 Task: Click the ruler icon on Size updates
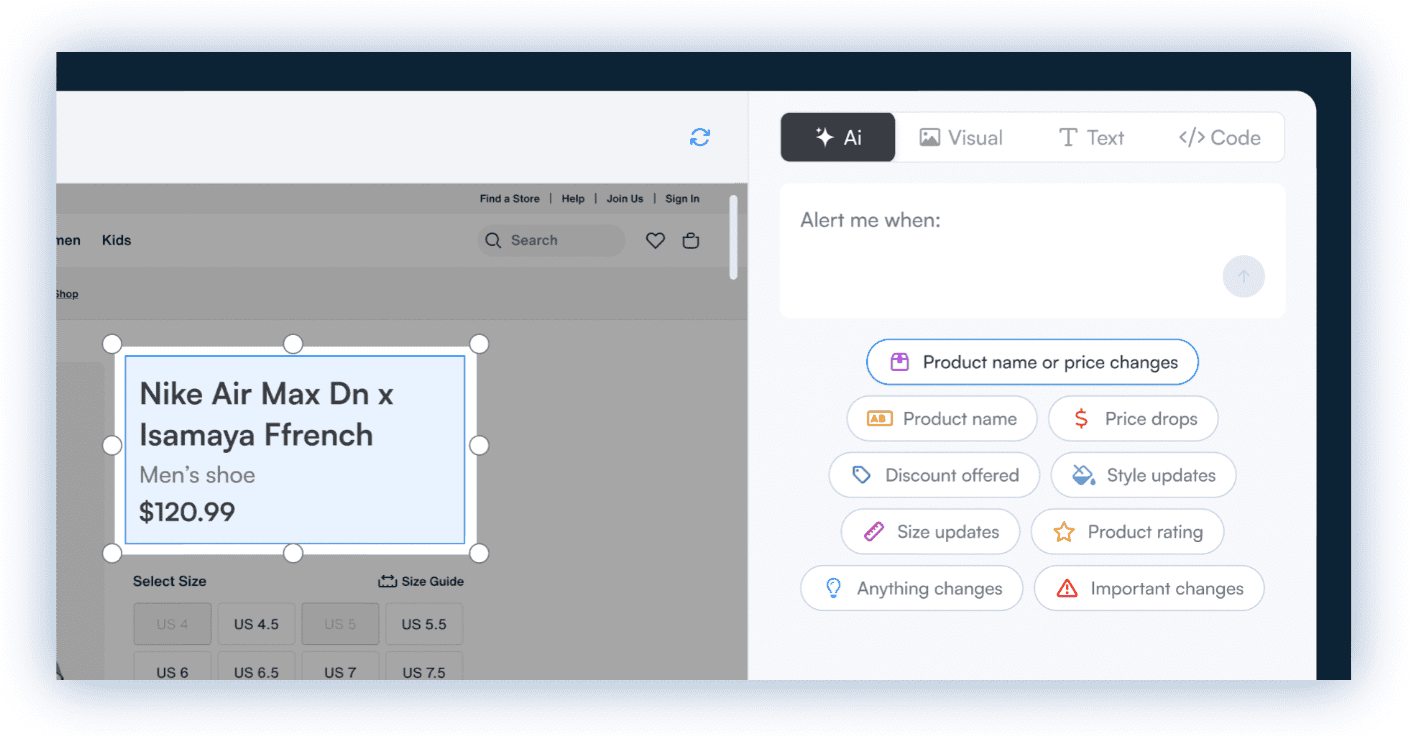click(x=874, y=532)
